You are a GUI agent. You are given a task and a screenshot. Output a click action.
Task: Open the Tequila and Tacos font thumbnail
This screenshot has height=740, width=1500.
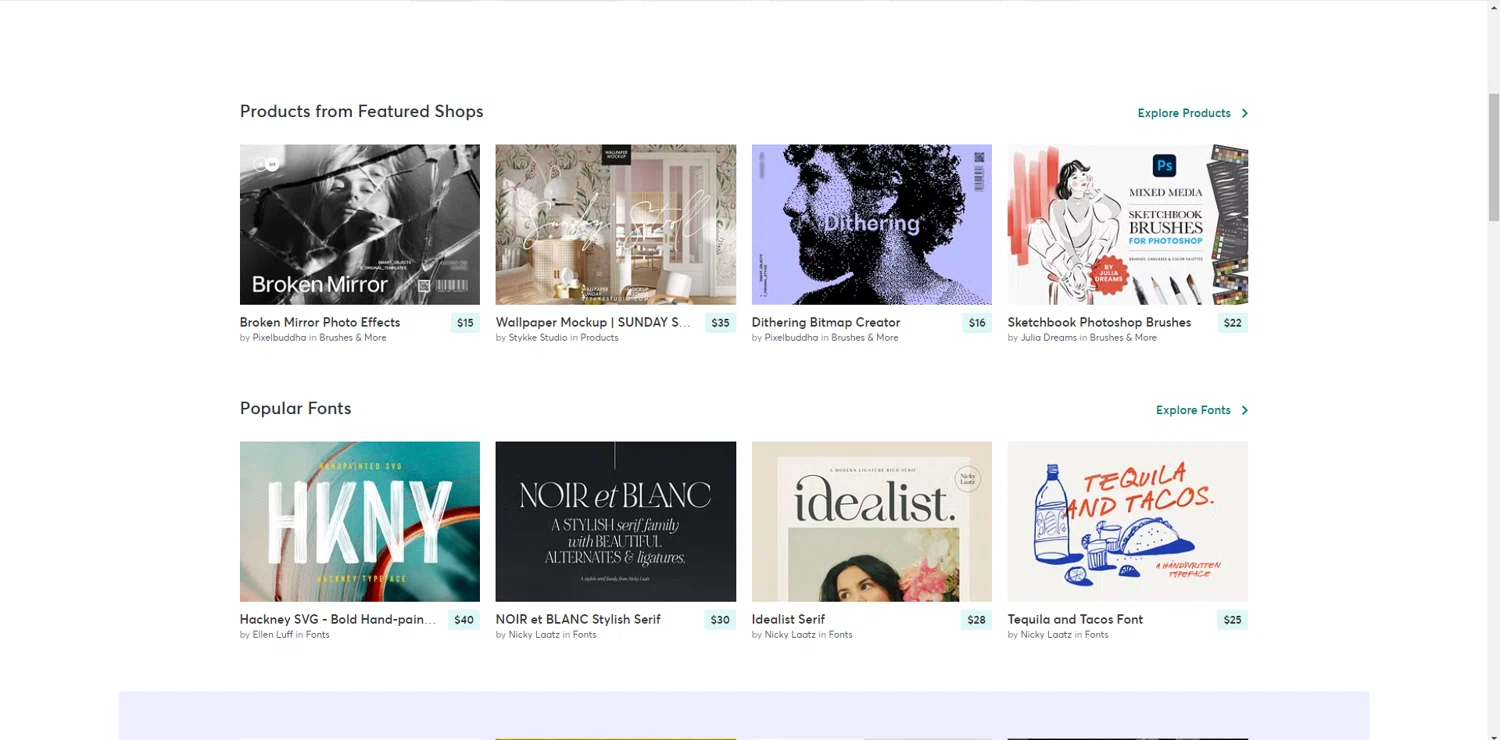(1128, 522)
